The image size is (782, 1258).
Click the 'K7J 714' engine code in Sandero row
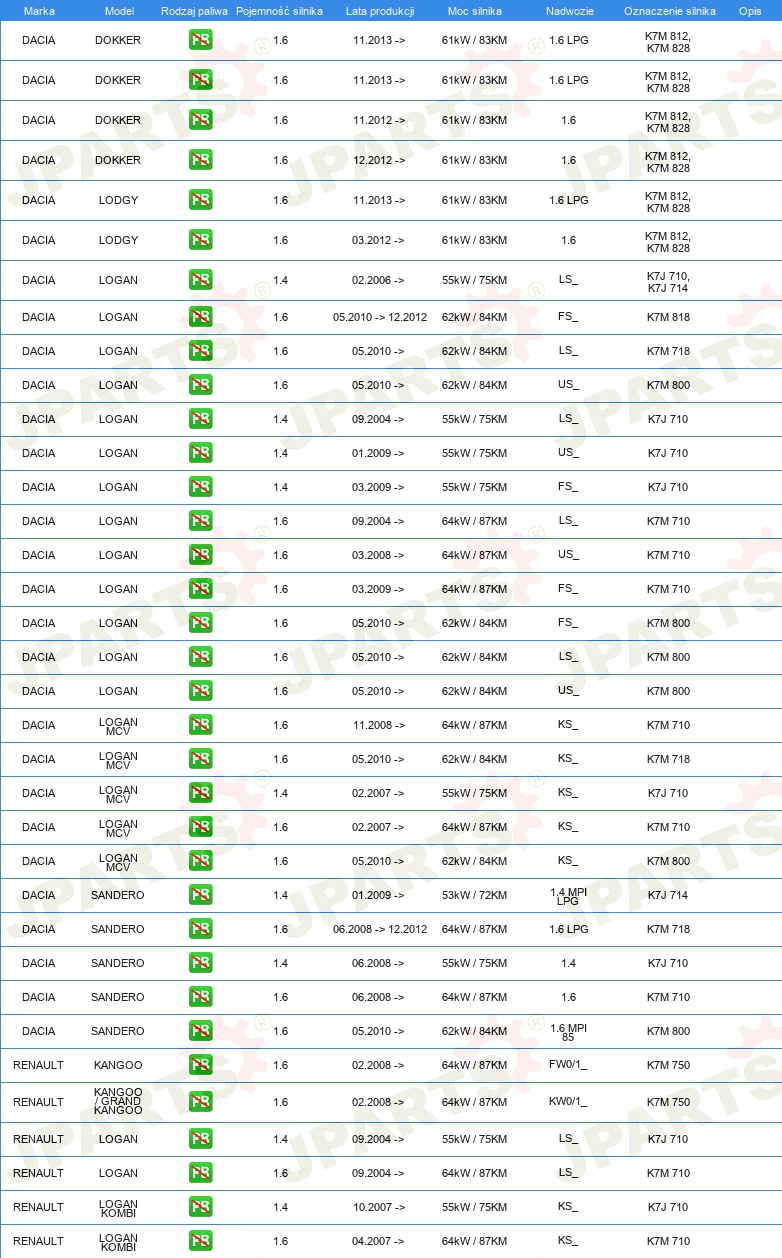coord(668,895)
